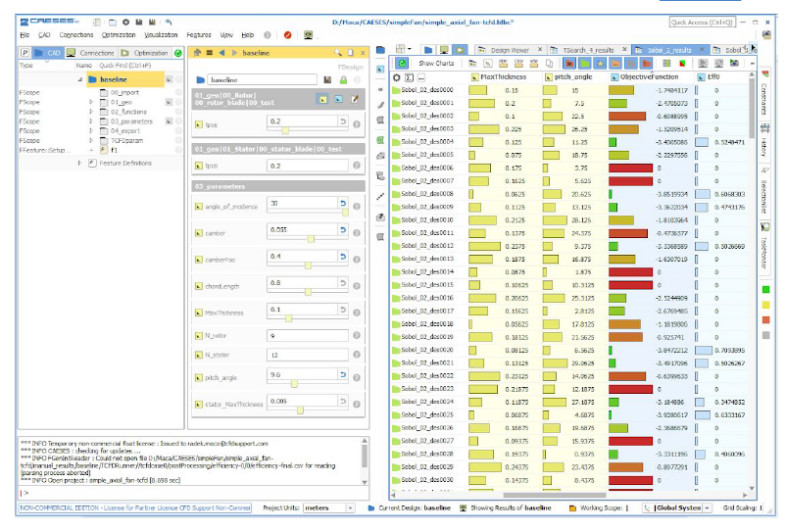Screen dimensions: 786x530
Task: Click the blue folder icon in vertical toolbar
Action: click(x=380, y=50)
